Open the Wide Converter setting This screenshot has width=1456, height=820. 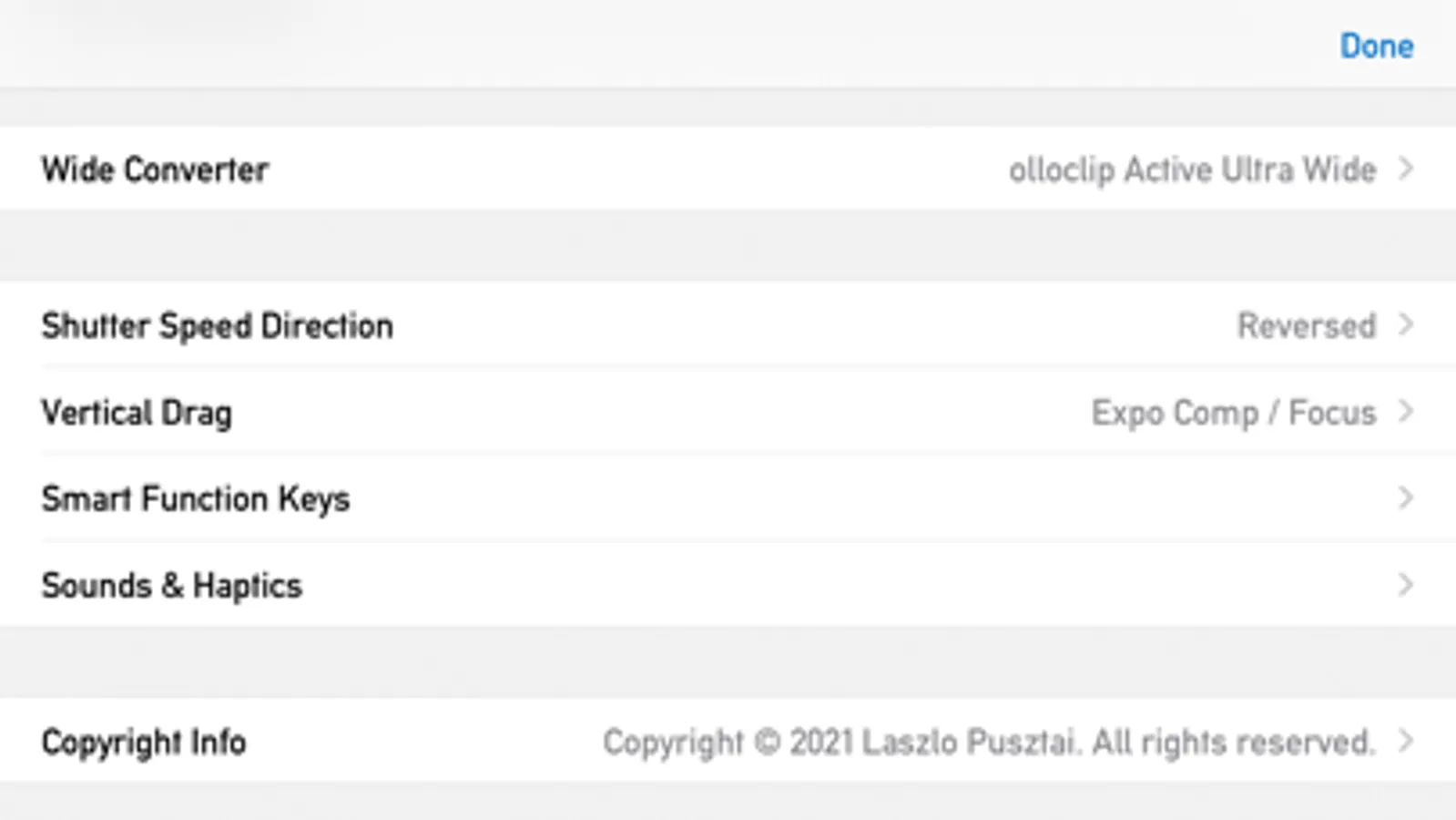tap(155, 169)
